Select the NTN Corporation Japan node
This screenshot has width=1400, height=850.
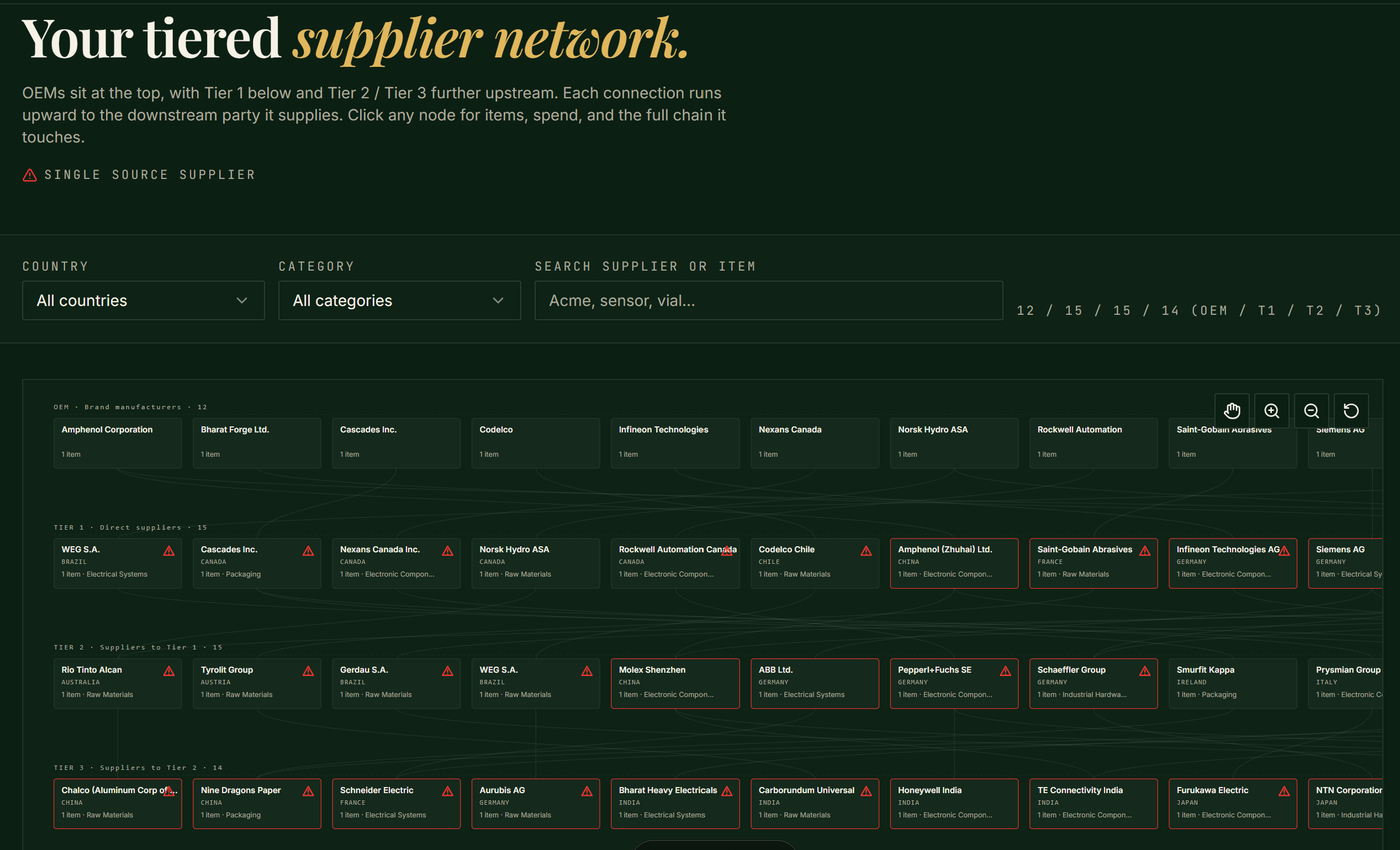point(1345,804)
